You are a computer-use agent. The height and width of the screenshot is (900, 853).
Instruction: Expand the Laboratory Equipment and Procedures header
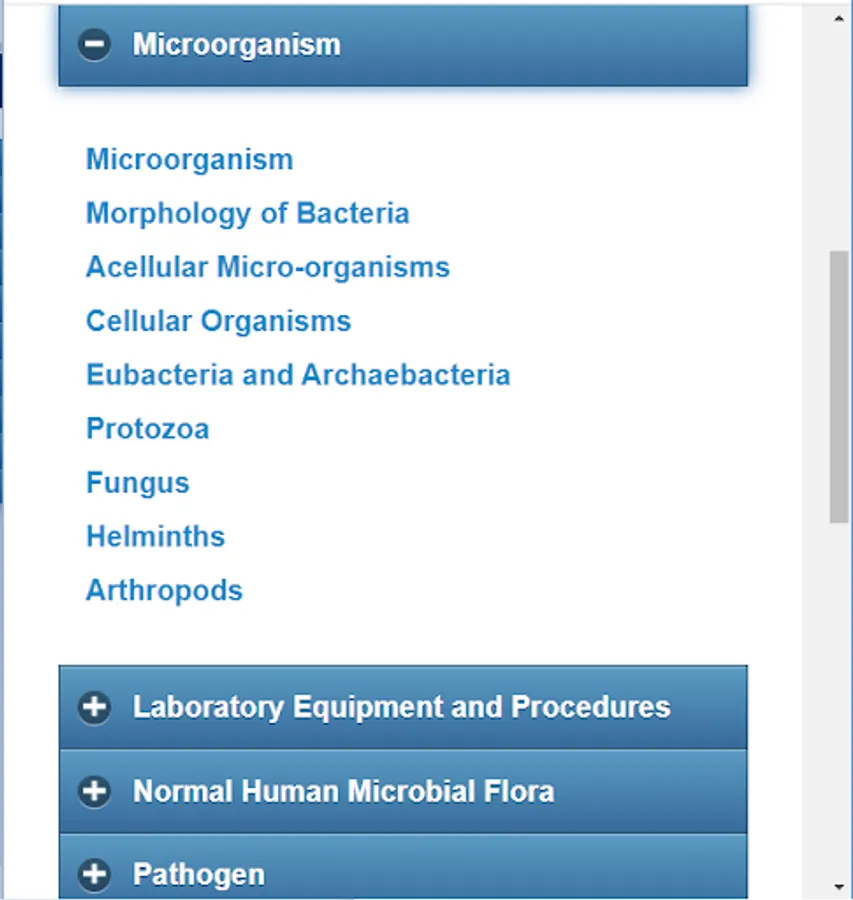click(x=401, y=707)
